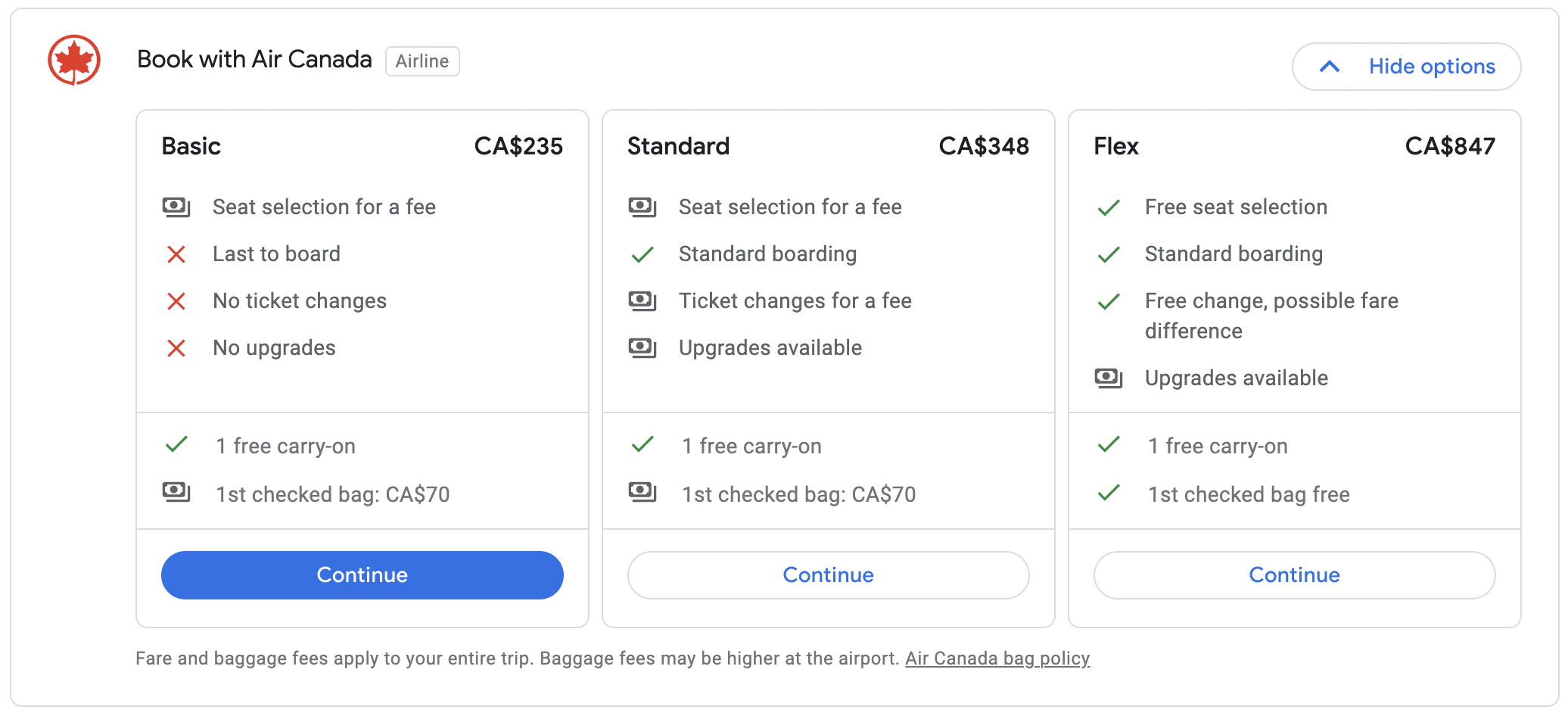Click the red X beside Last to board

click(176, 254)
